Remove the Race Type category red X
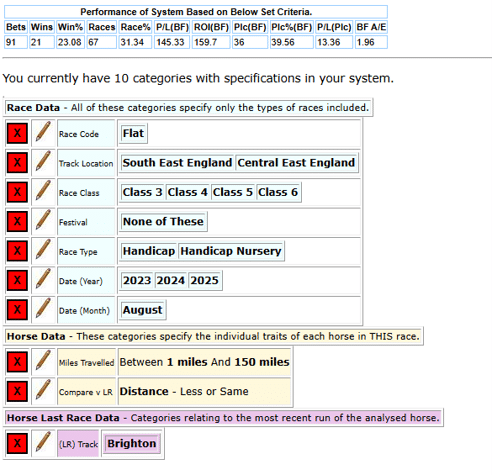The width and height of the screenshot is (492, 475). [17, 251]
